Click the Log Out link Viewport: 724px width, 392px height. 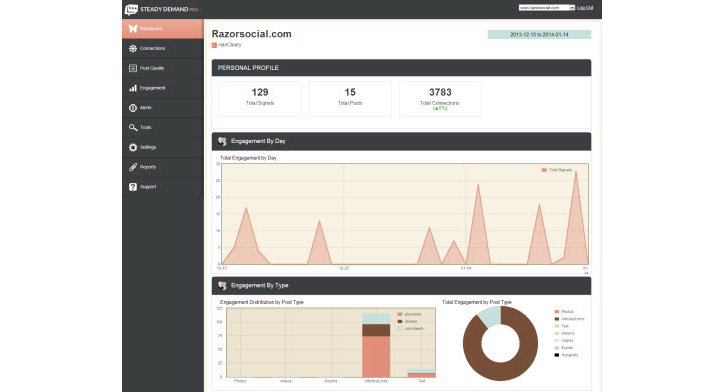click(x=585, y=8)
